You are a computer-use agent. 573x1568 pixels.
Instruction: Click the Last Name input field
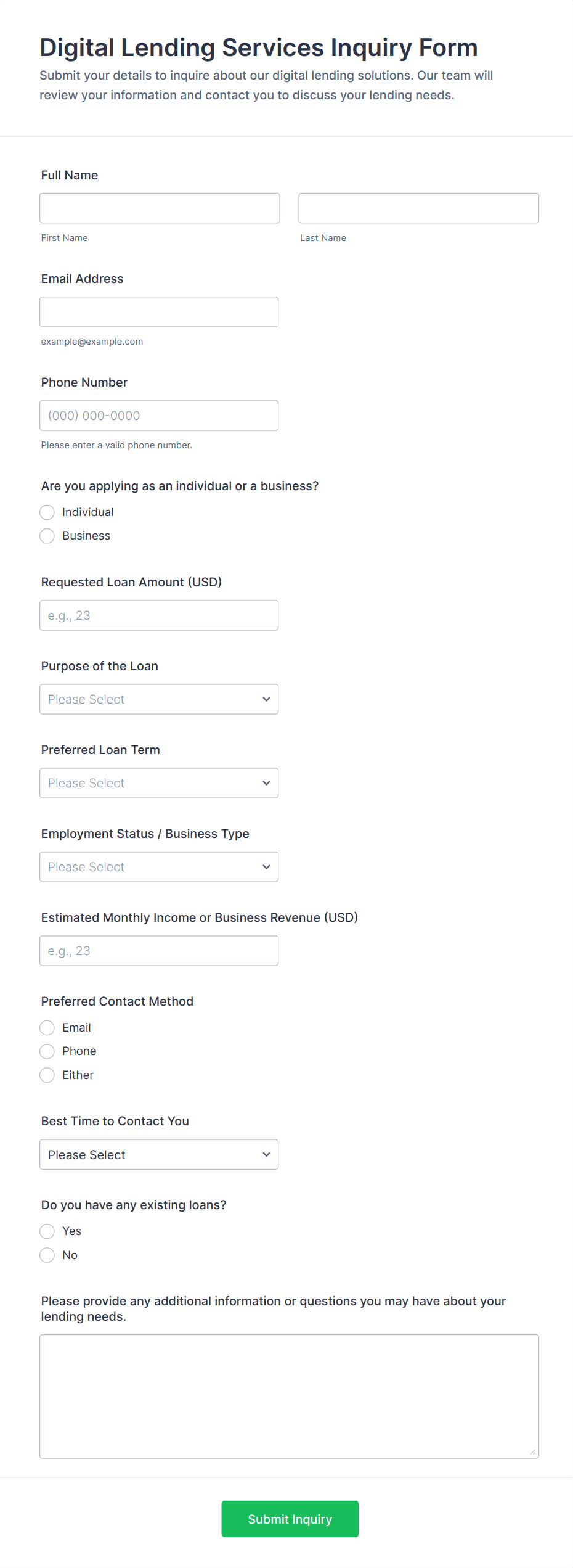418,208
